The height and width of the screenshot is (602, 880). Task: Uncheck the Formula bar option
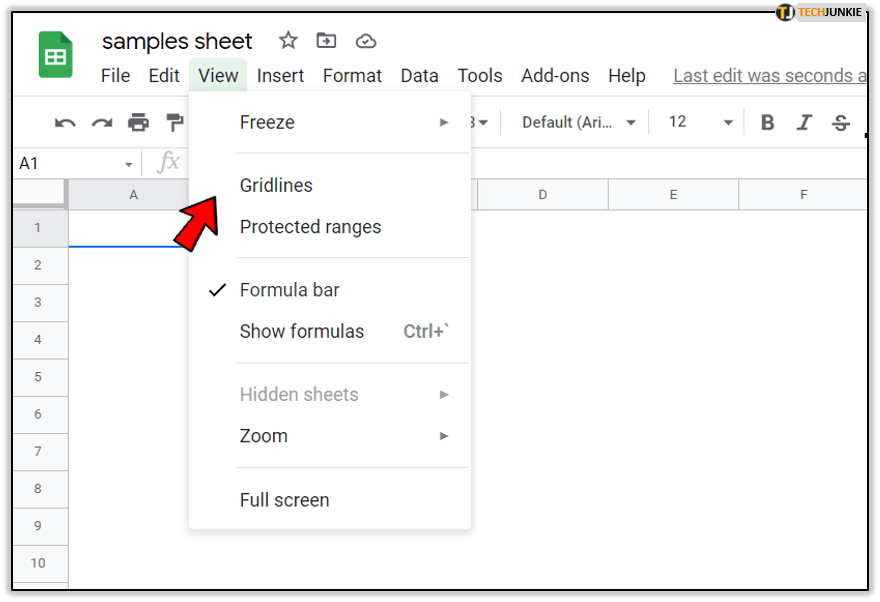pyautogui.click(x=290, y=290)
